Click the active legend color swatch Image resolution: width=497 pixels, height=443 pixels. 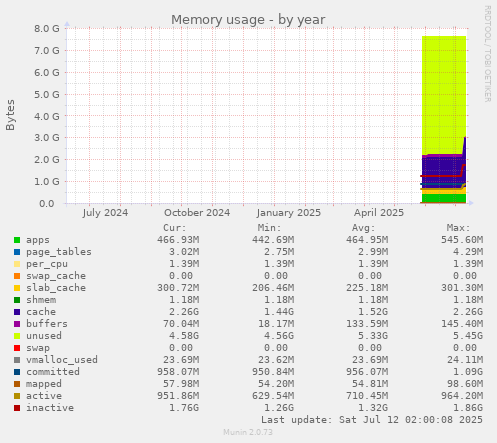pyautogui.click(x=17, y=396)
